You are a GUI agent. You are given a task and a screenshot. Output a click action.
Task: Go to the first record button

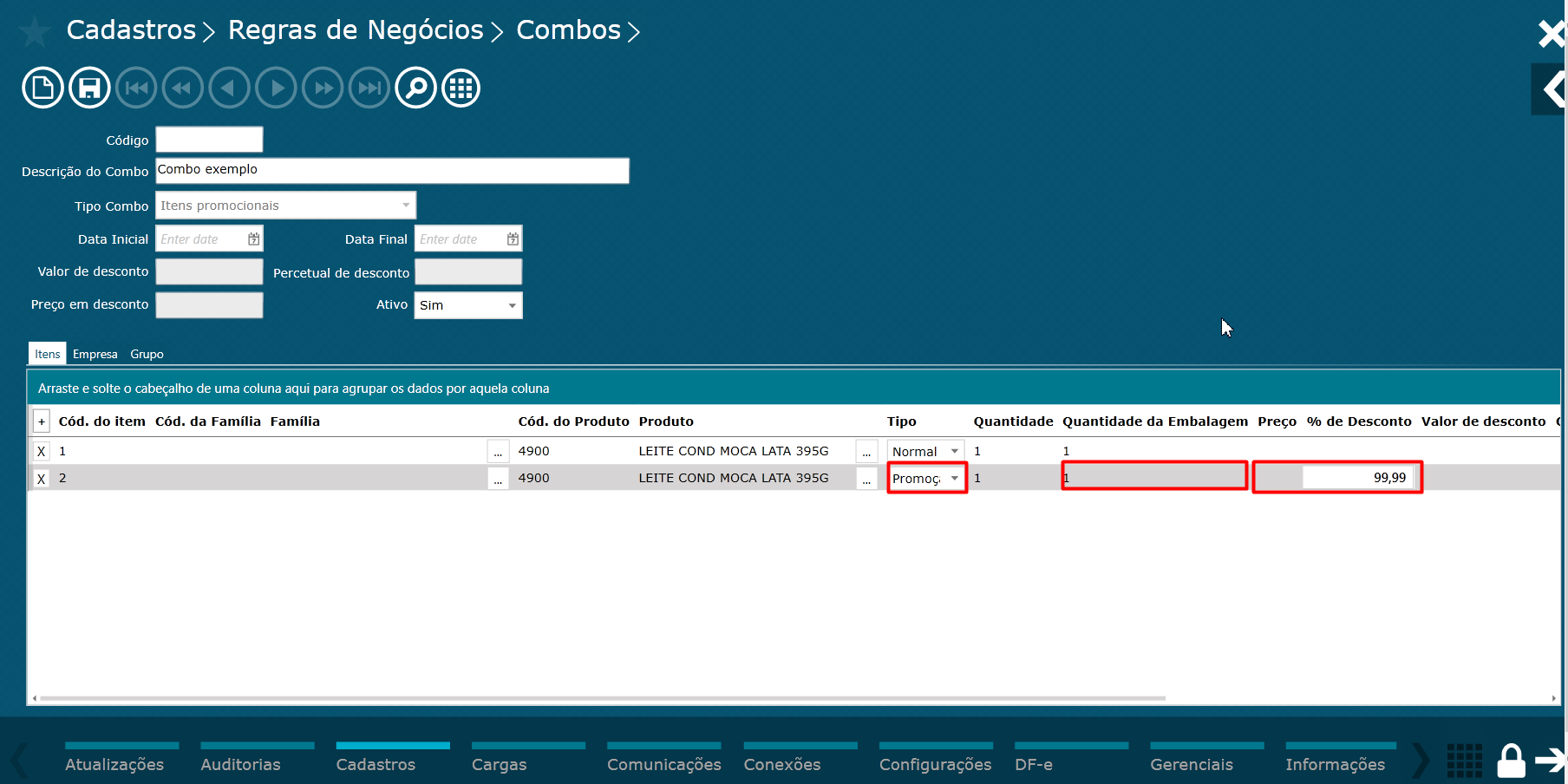(x=136, y=88)
